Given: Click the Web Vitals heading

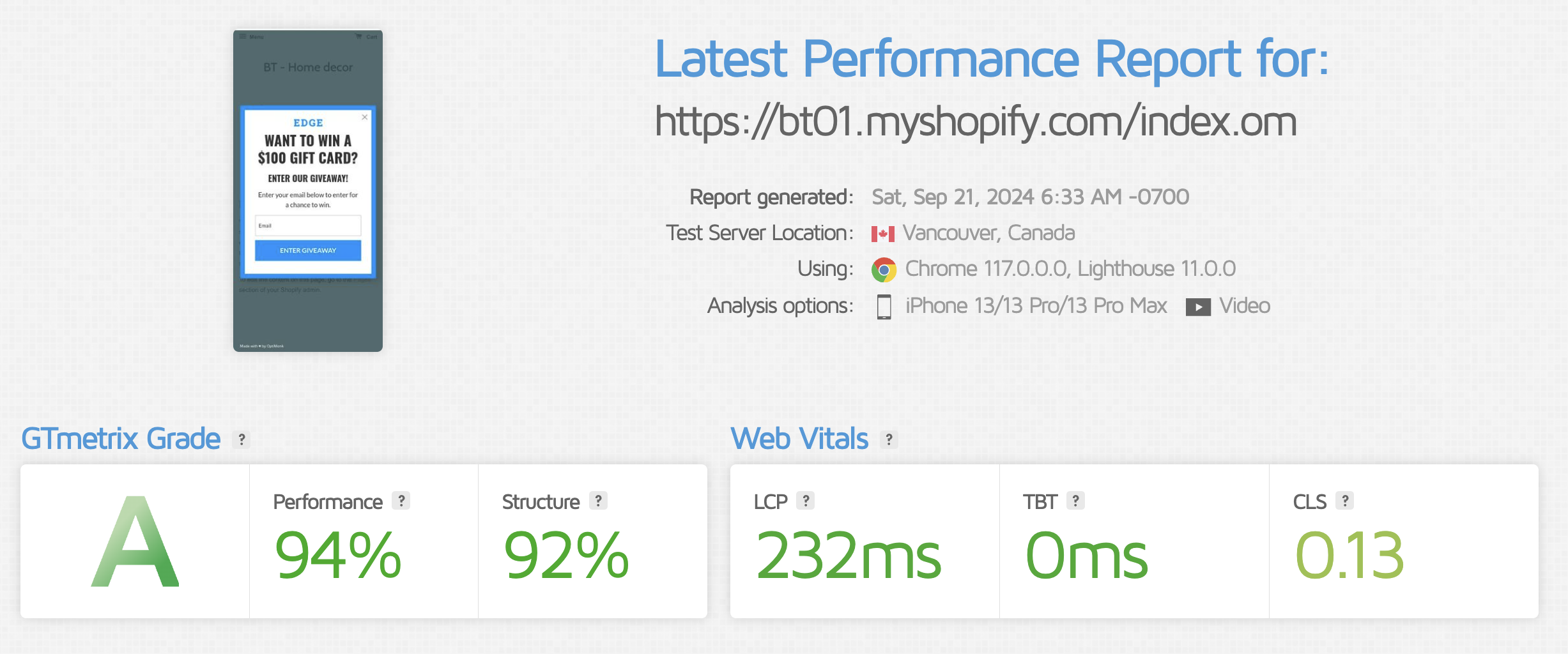Looking at the screenshot, I should pos(799,439).
